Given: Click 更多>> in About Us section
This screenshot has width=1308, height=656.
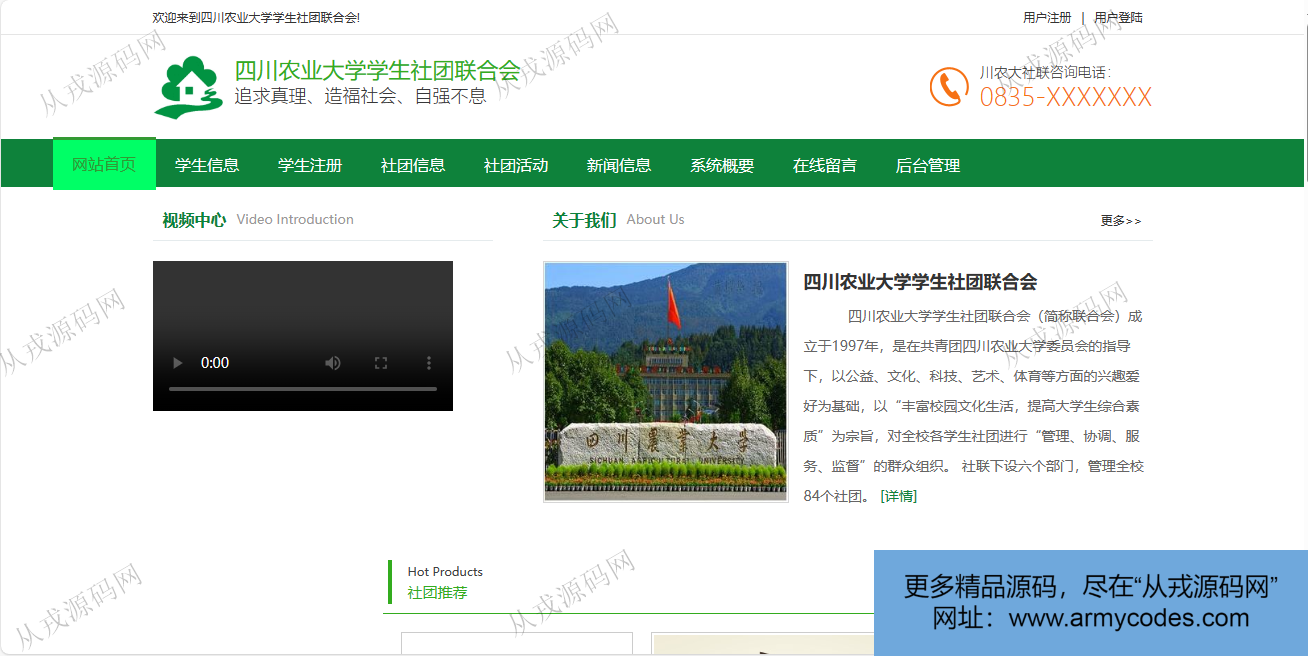Looking at the screenshot, I should tap(1121, 220).
